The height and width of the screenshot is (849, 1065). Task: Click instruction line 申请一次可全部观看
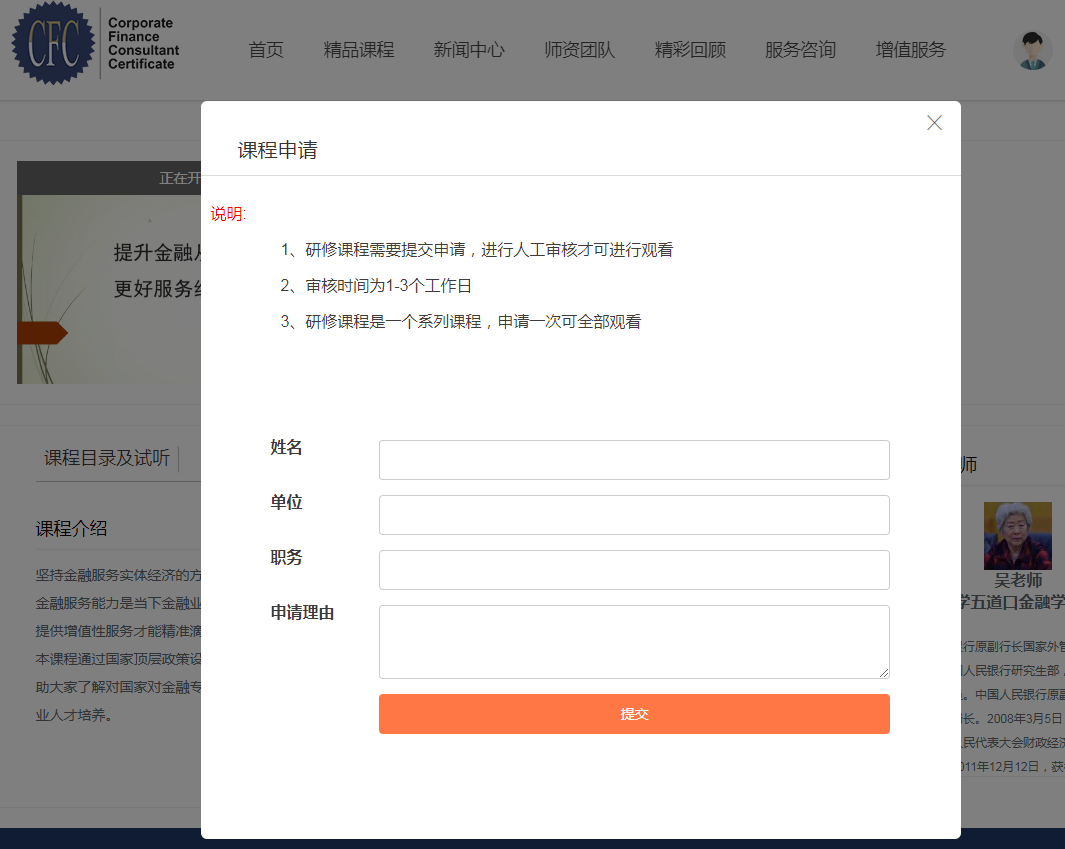(x=461, y=321)
